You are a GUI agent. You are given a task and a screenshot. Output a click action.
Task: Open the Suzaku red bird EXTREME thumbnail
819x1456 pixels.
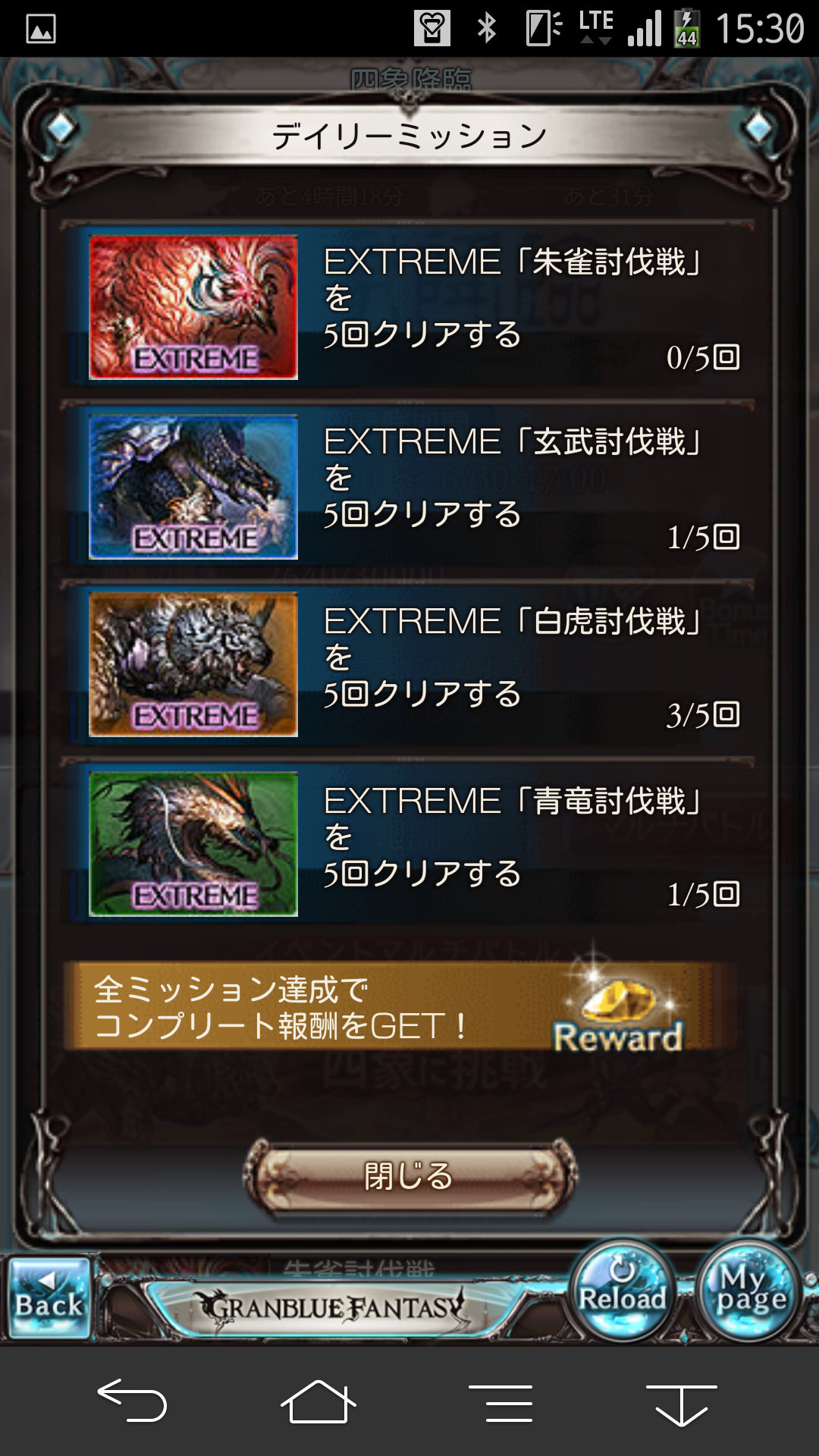[193, 307]
